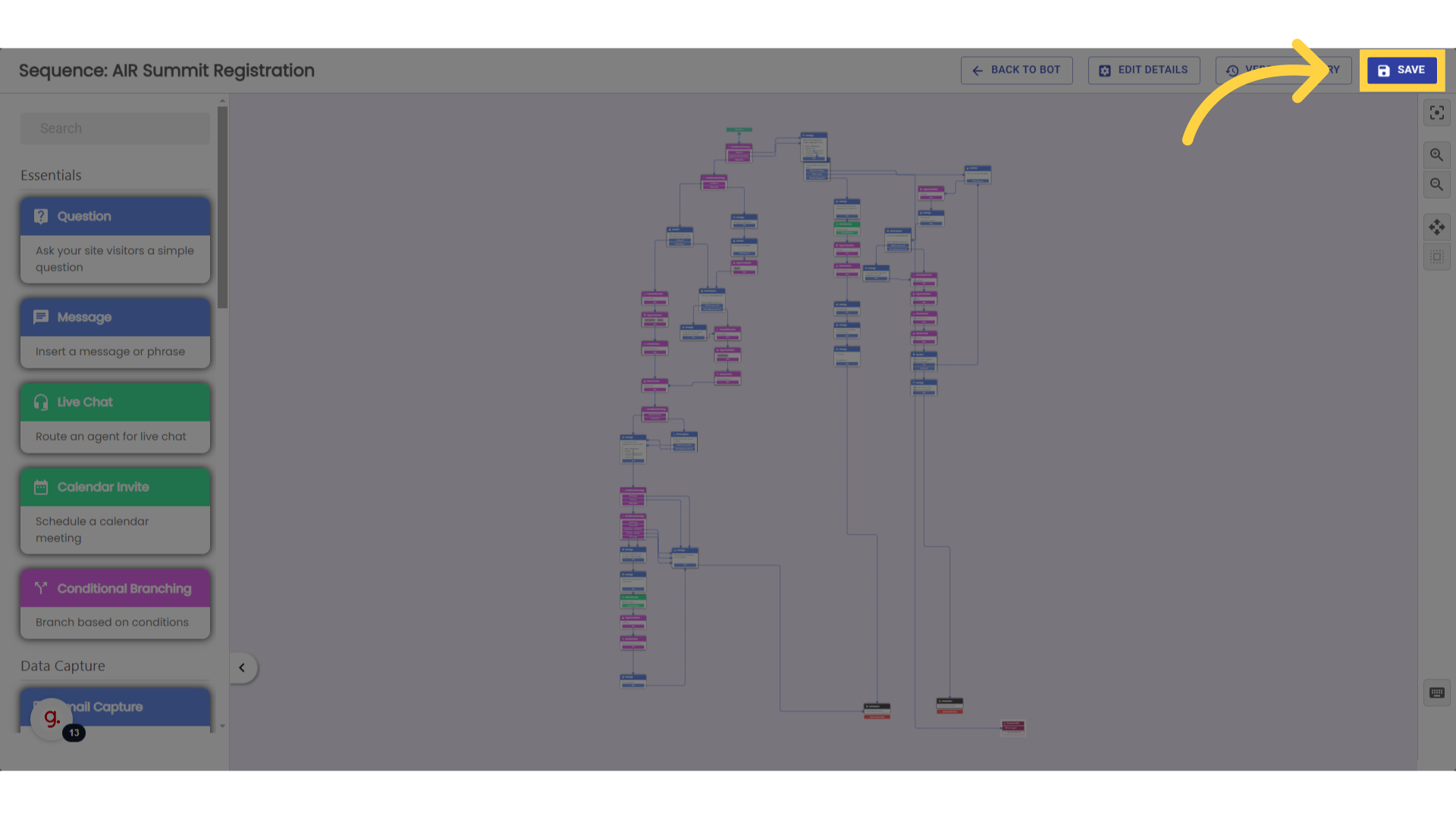Select the Essentials section header

click(51, 175)
